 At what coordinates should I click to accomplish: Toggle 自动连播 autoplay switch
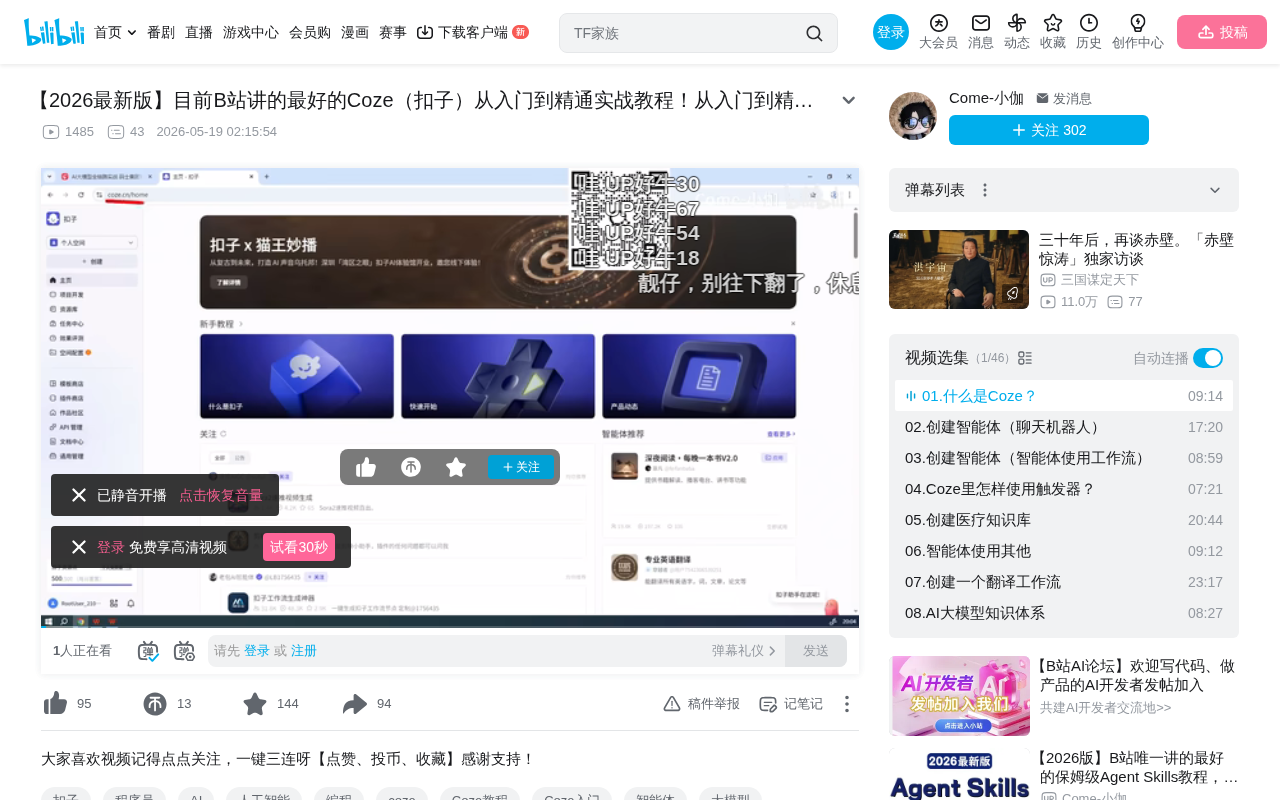click(1208, 358)
